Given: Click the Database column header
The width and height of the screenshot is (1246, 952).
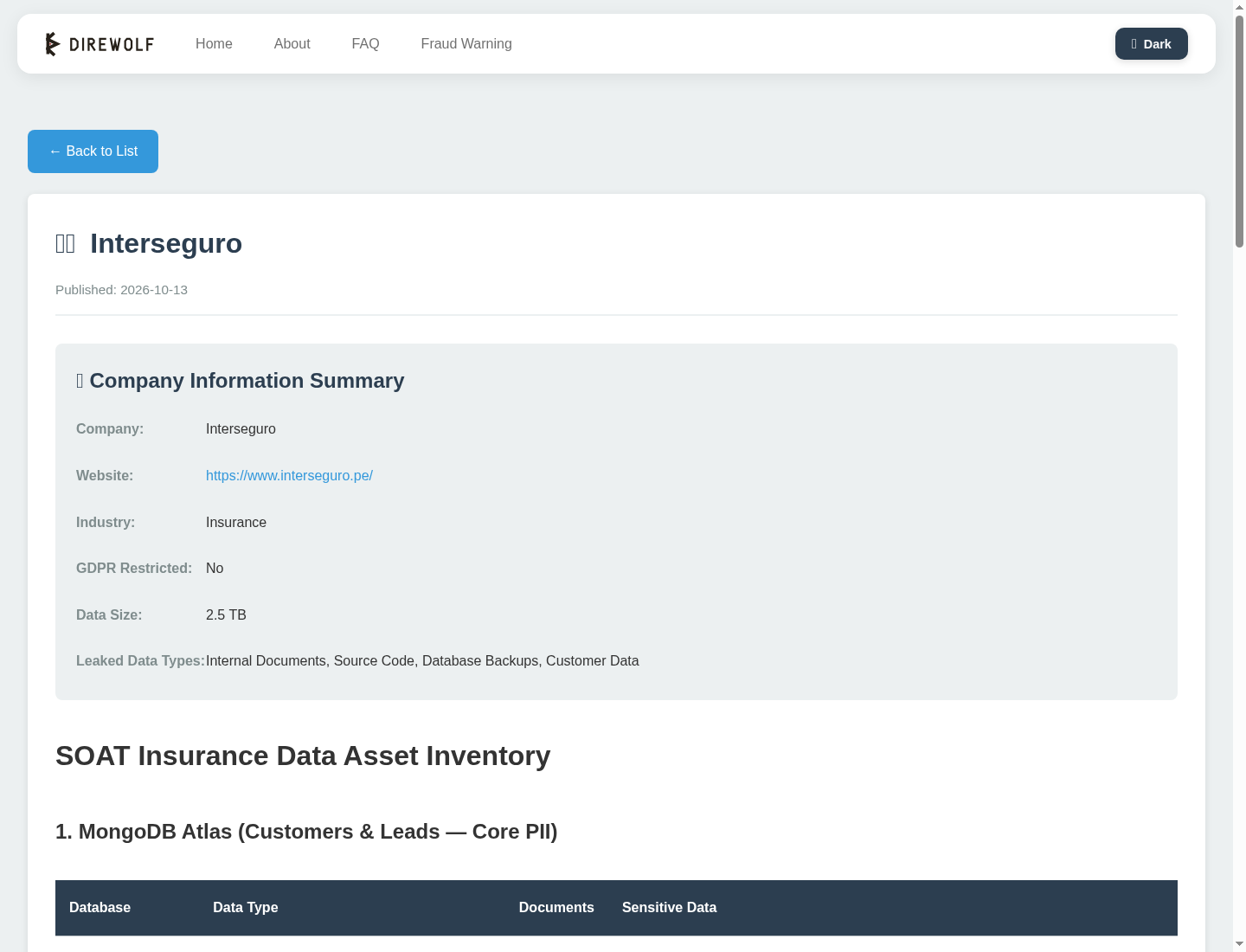Looking at the screenshot, I should tap(100, 907).
